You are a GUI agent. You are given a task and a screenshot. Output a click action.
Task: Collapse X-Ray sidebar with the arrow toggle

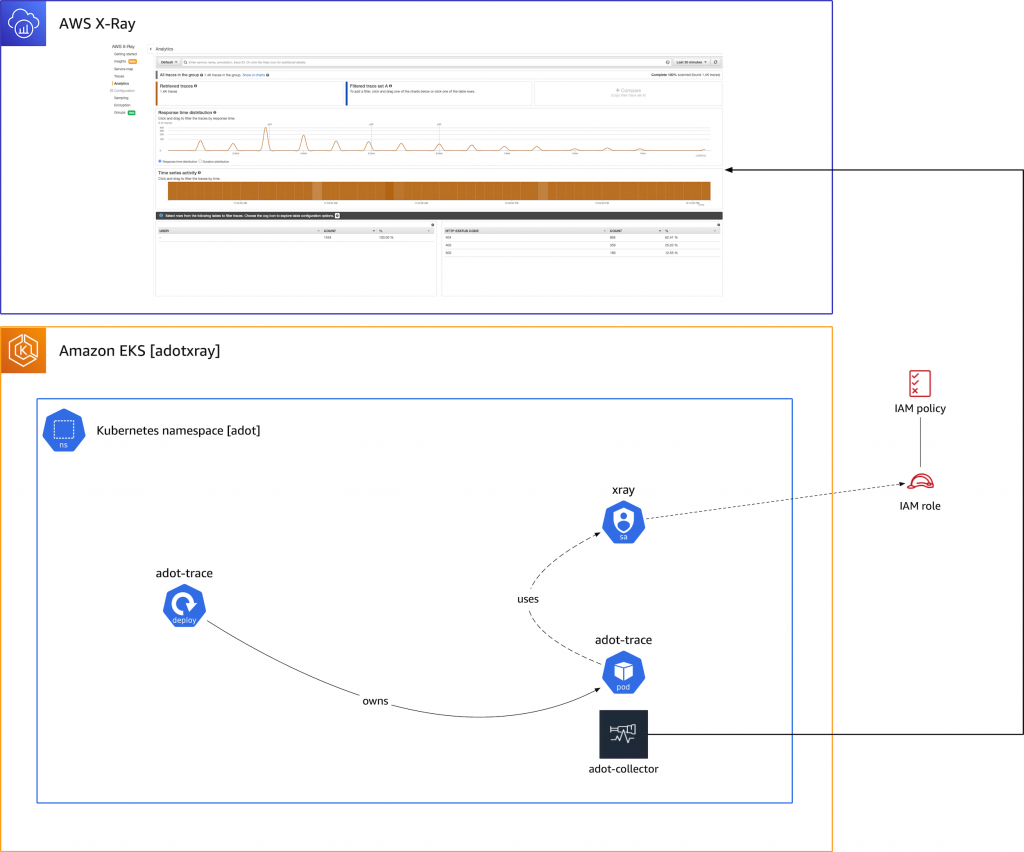click(x=150, y=49)
